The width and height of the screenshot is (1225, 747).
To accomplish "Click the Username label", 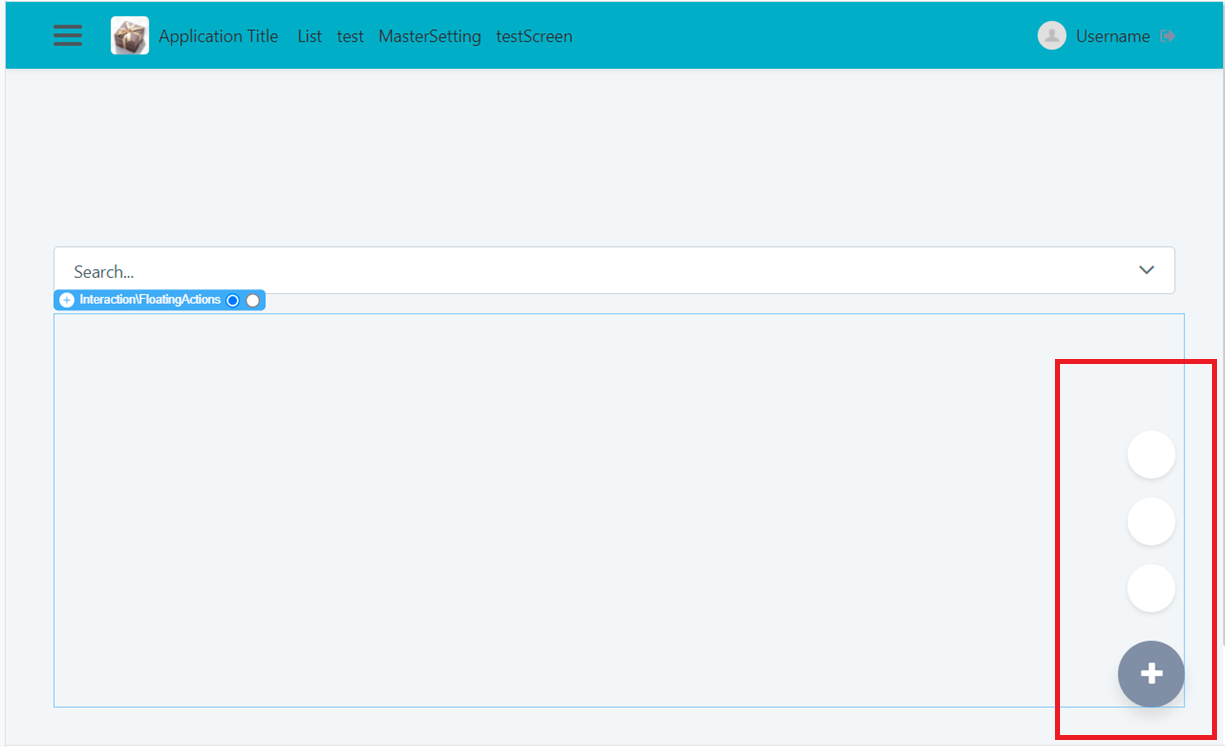I will 1113,36.
